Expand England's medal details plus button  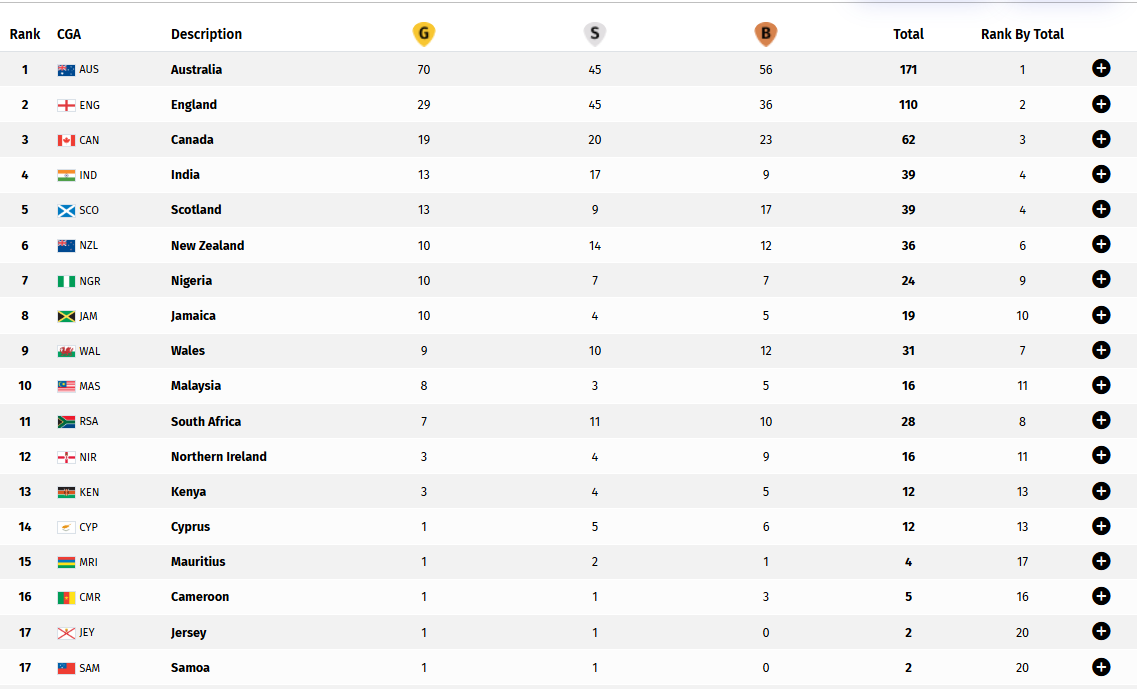coord(1101,104)
